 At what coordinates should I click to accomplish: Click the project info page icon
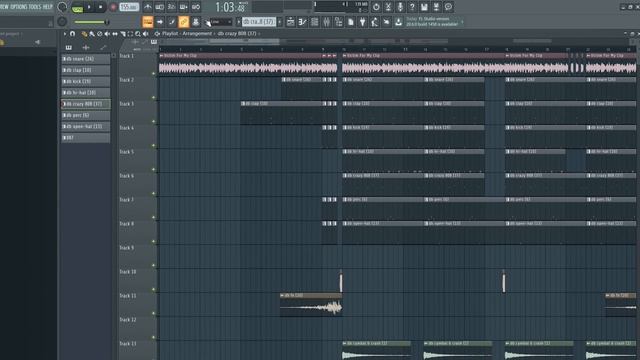pos(351,22)
